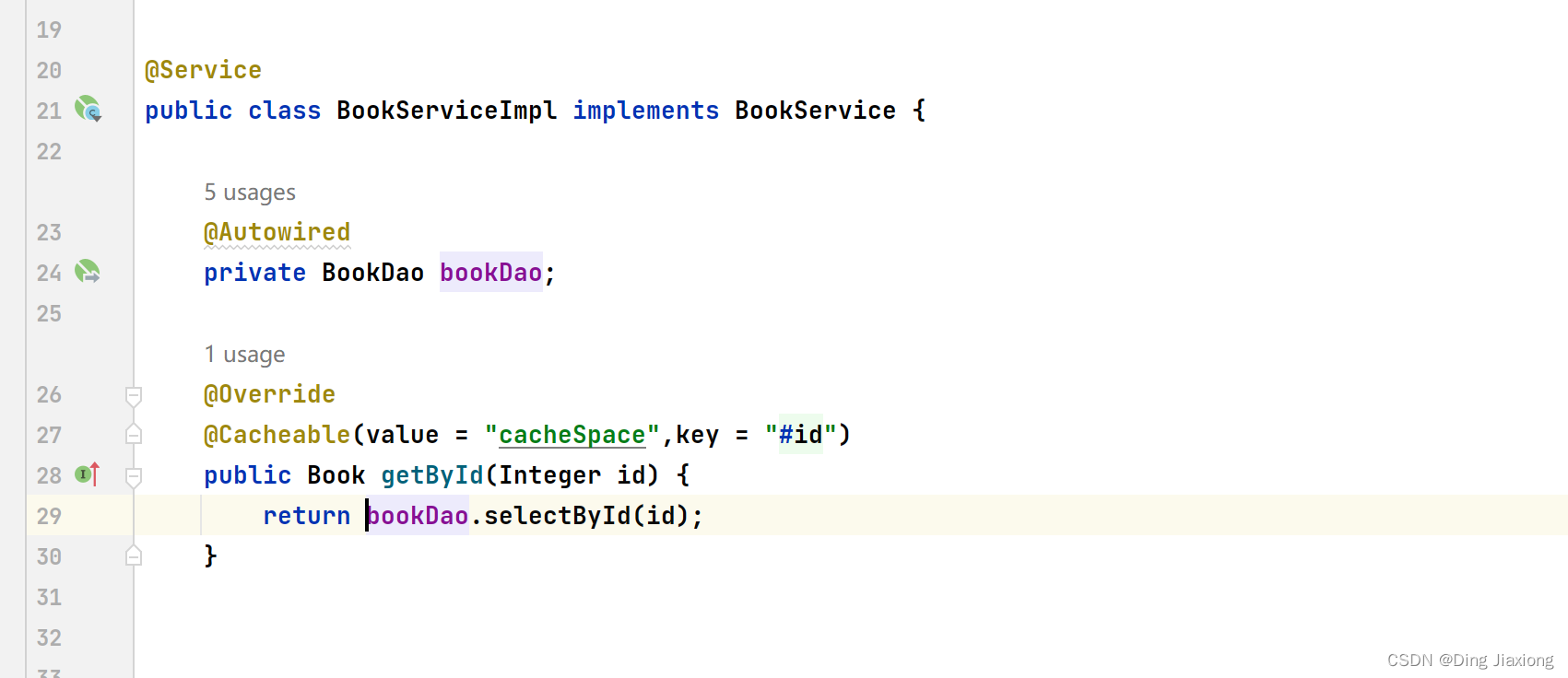Click the 'return' keyword on line 29

coord(307,516)
